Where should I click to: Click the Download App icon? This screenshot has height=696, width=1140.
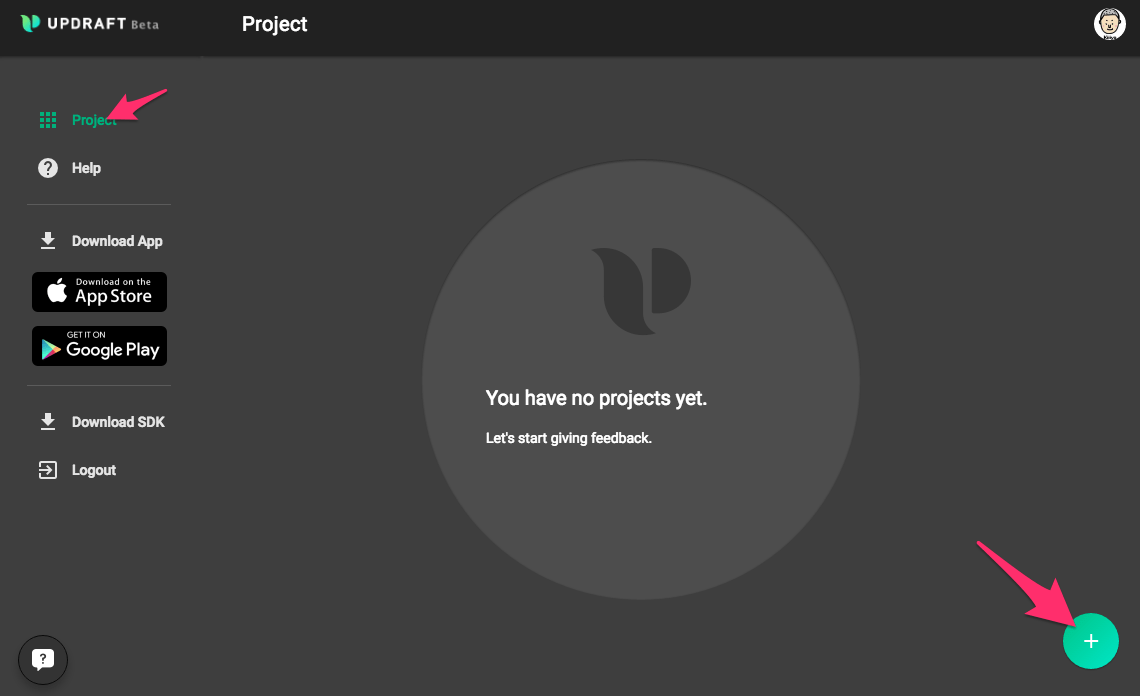click(x=47, y=240)
